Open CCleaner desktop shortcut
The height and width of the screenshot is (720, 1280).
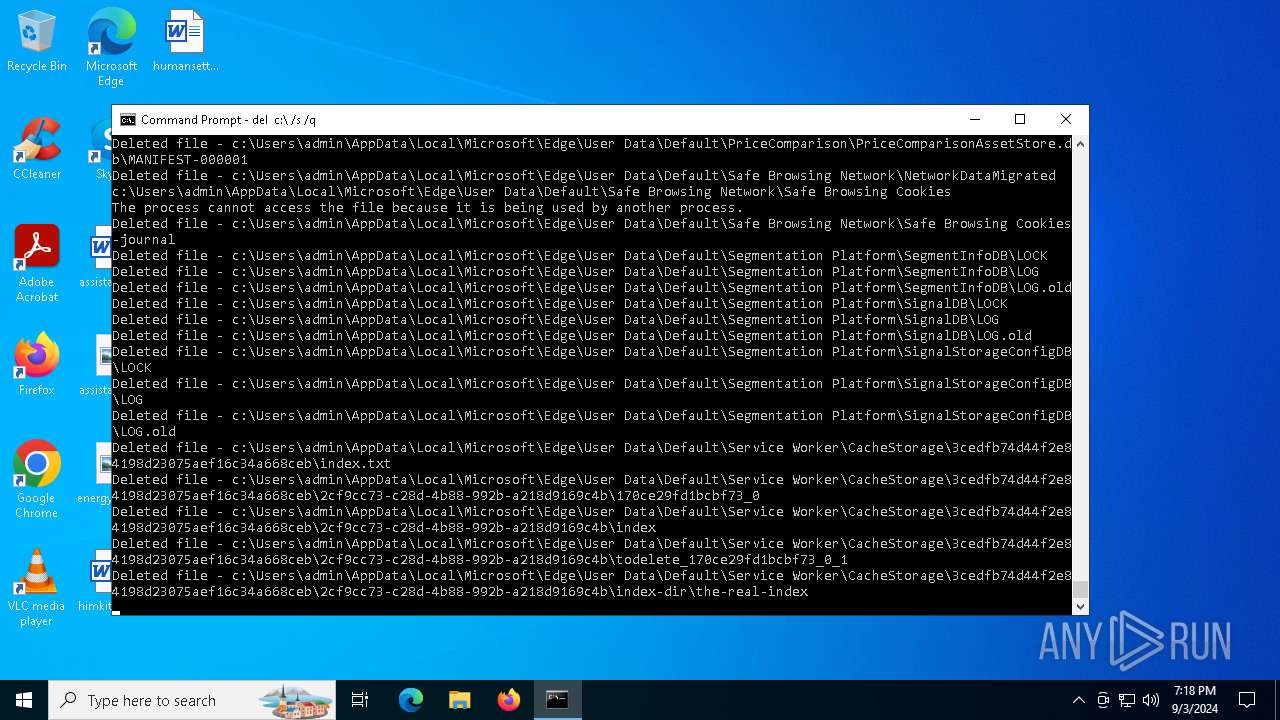pyautogui.click(x=37, y=150)
